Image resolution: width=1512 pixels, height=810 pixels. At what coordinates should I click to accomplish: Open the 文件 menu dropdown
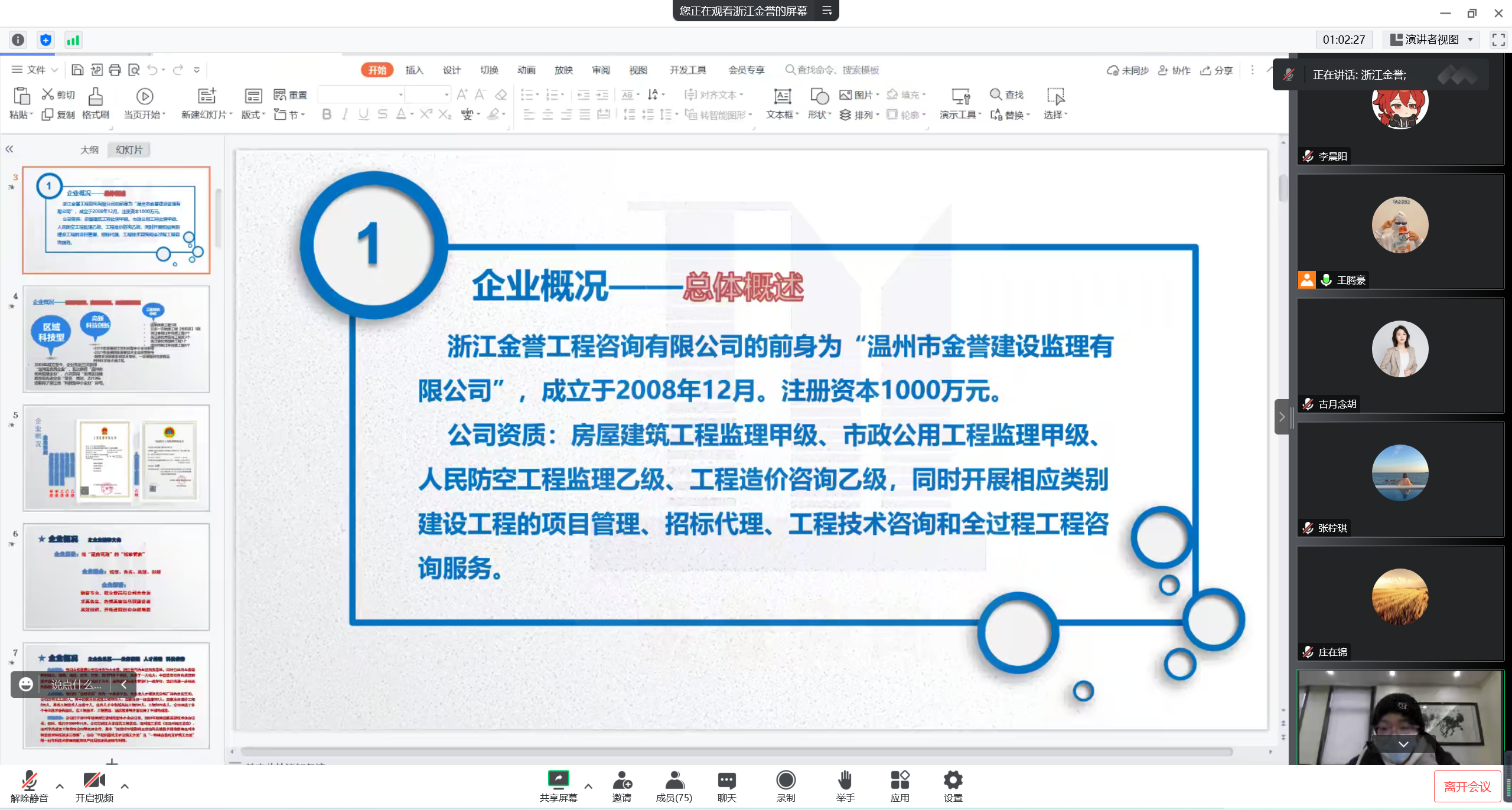tap(35, 70)
